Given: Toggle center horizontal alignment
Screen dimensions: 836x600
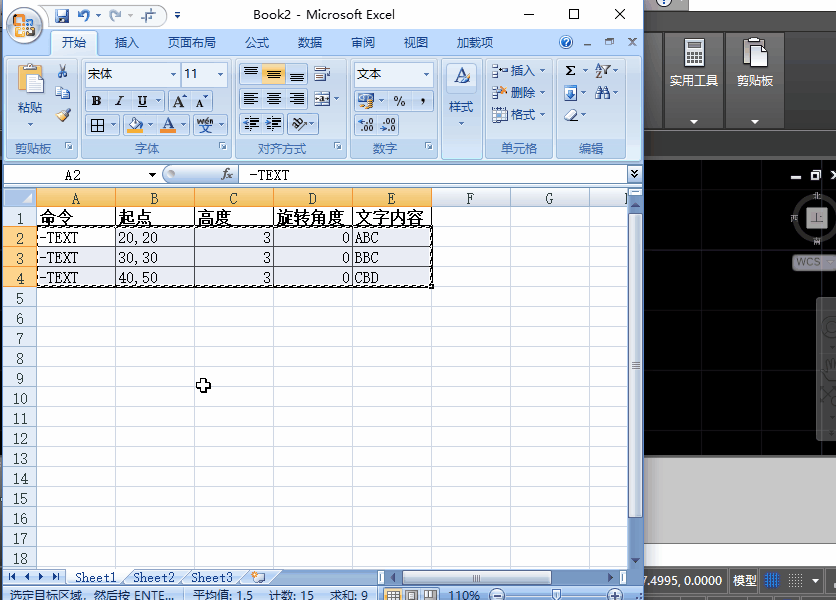Looking at the screenshot, I should 273,99.
